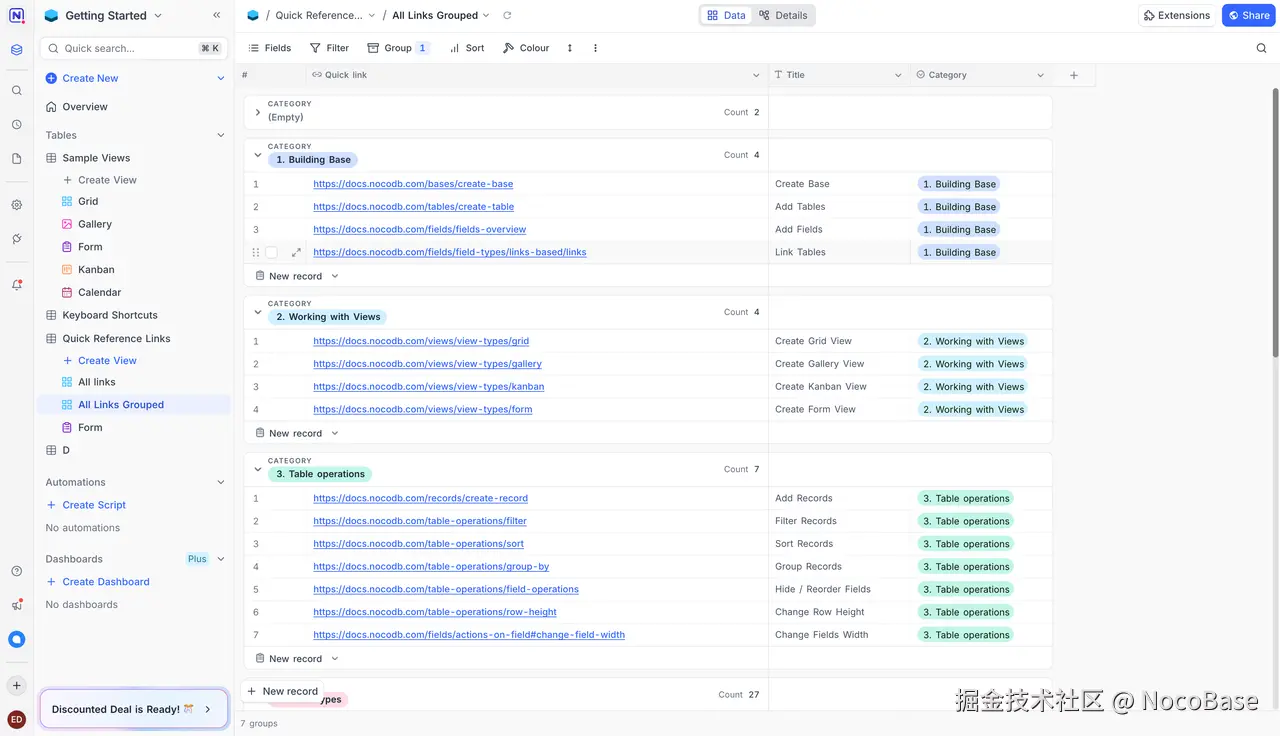Focus the Quick search input
This screenshot has width=1280, height=736.
tap(134, 48)
